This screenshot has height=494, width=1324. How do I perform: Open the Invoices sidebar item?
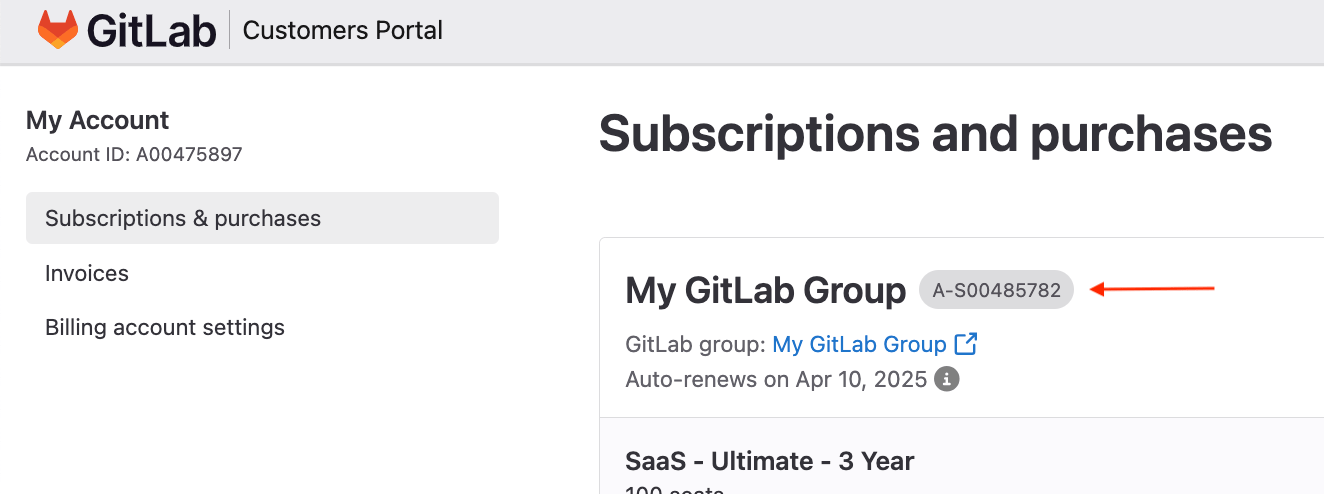pyautogui.click(x=87, y=273)
